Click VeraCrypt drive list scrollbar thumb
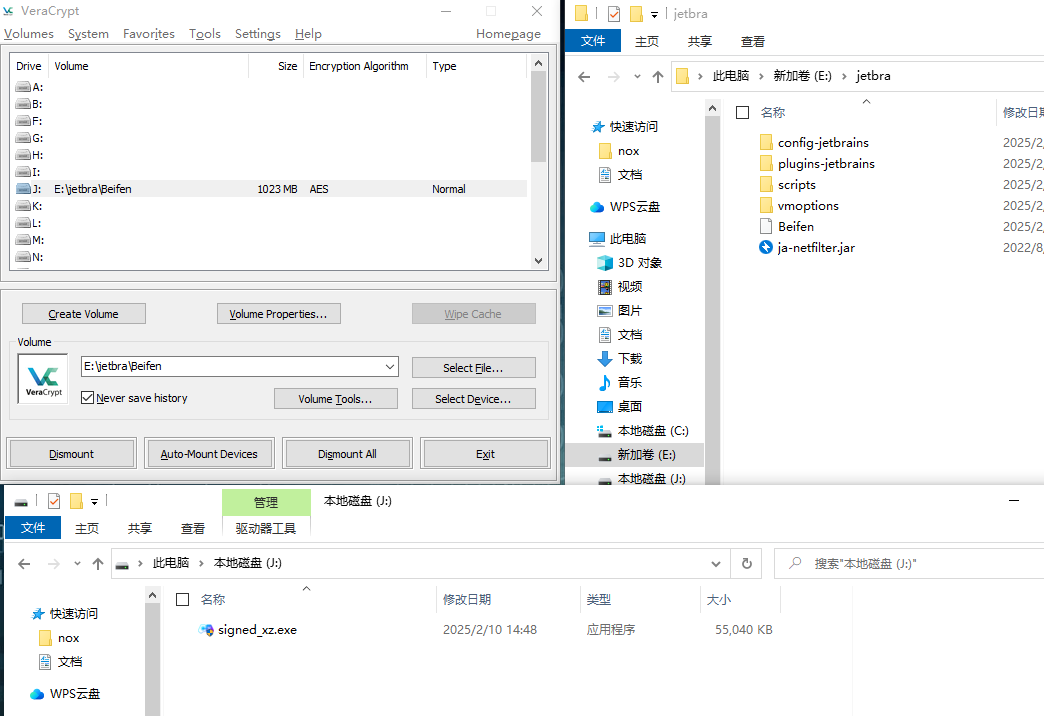1044x716 pixels. [539, 117]
